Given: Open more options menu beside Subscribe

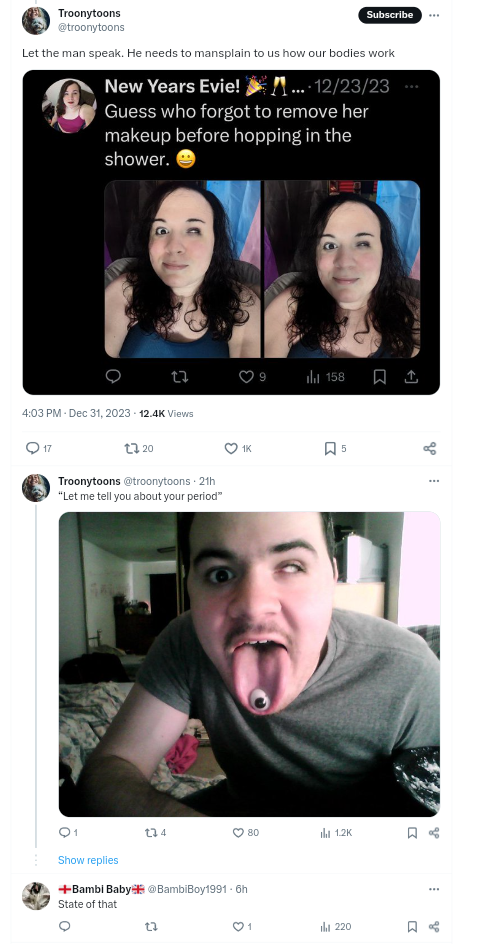Looking at the screenshot, I should point(434,15).
